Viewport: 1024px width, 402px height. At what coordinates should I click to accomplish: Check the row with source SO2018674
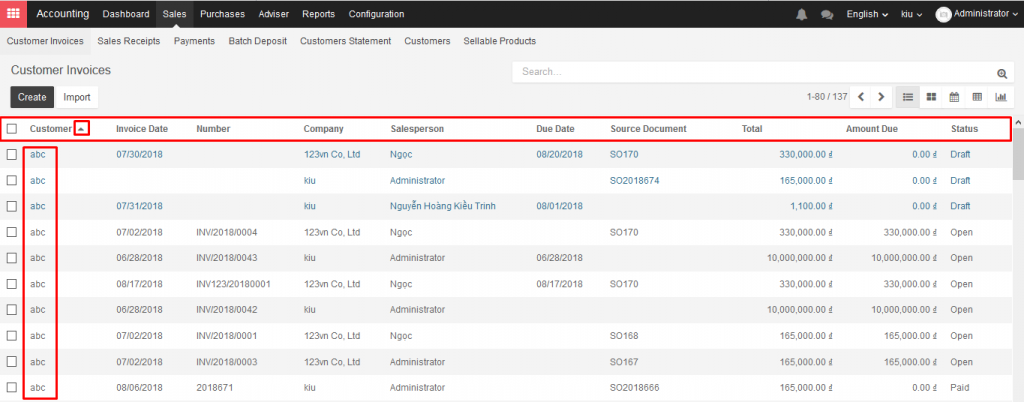click(x=12, y=181)
